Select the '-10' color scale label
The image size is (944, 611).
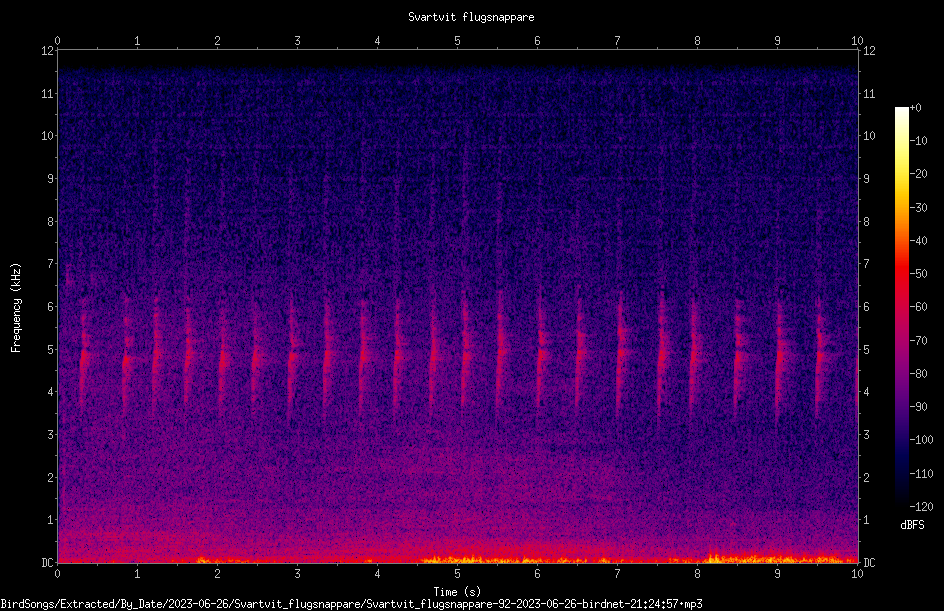[919, 141]
